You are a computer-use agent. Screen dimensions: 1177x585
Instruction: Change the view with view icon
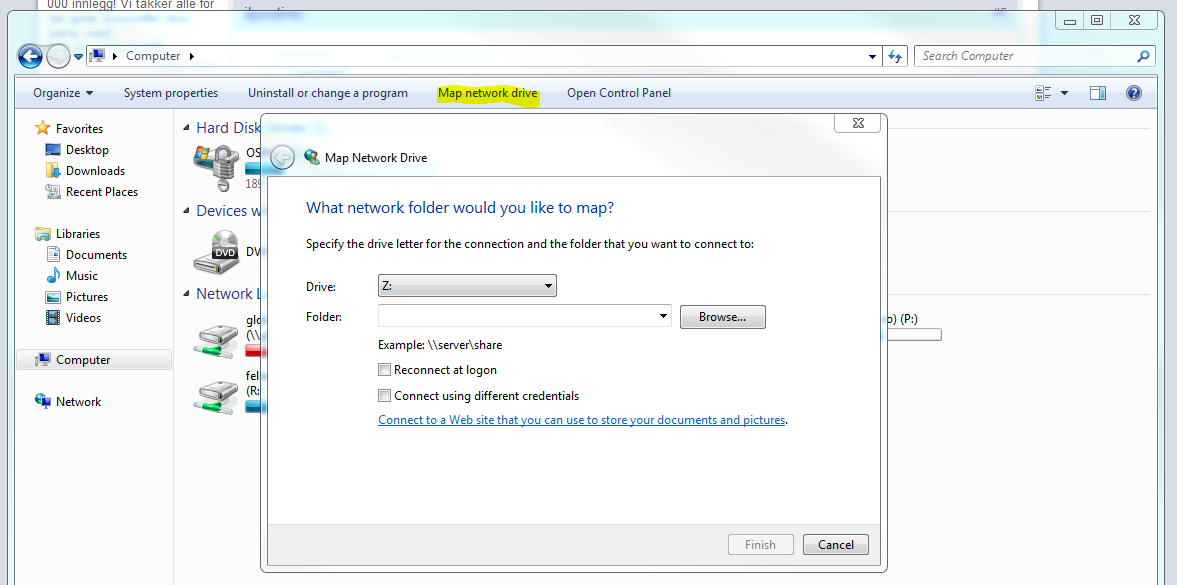[1043, 93]
